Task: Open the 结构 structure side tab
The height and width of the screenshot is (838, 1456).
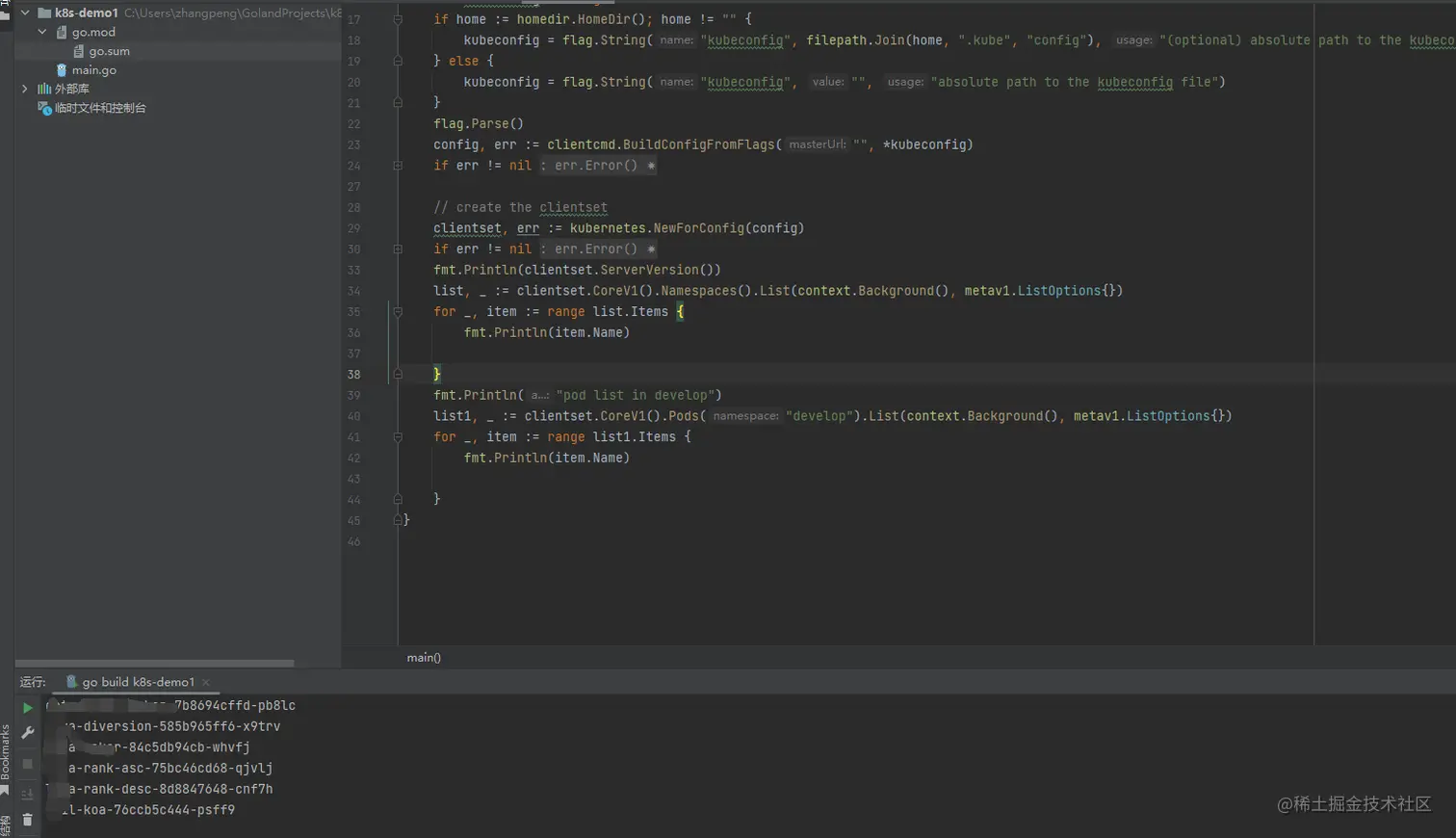Action: pyautogui.click(x=5, y=826)
